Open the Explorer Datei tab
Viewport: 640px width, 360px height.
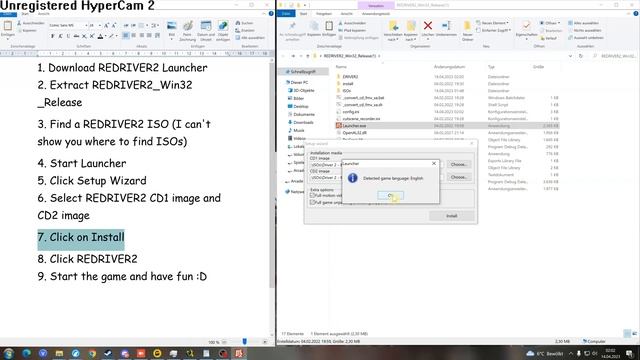[x=286, y=13]
